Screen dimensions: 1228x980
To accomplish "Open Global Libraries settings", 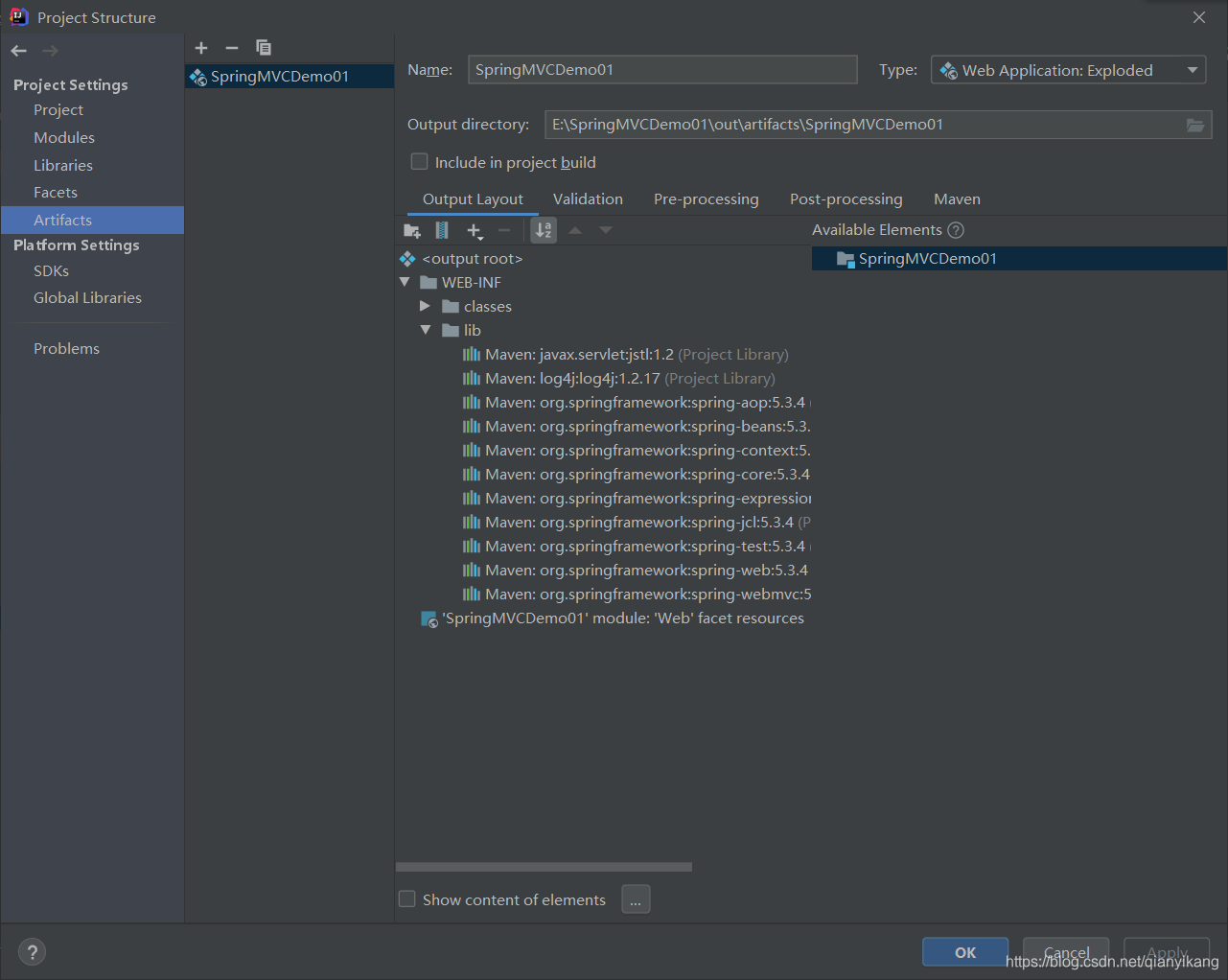I will tap(87, 298).
